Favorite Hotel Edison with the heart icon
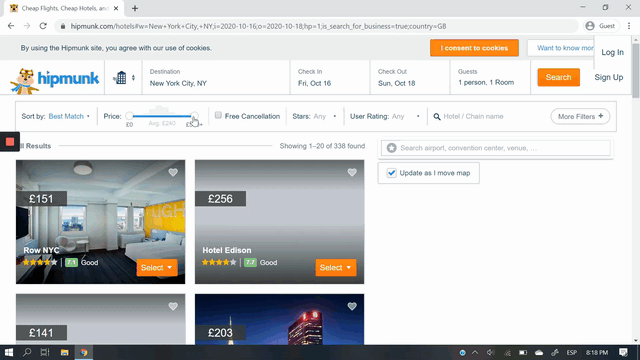This screenshot has width=640, height=360. coord(352,173)
